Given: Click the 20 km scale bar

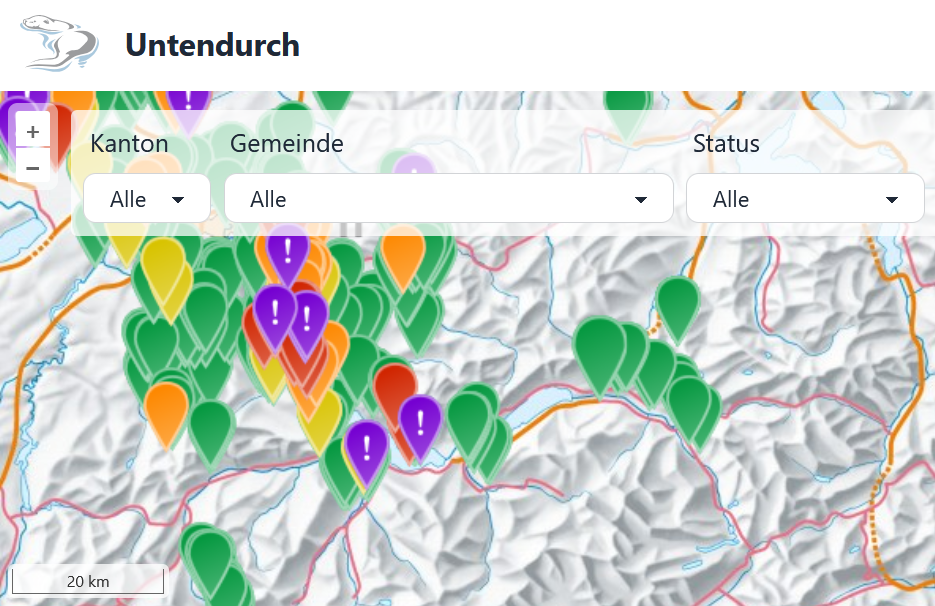Looking at the screenshot, I should (x=87, y=581).
